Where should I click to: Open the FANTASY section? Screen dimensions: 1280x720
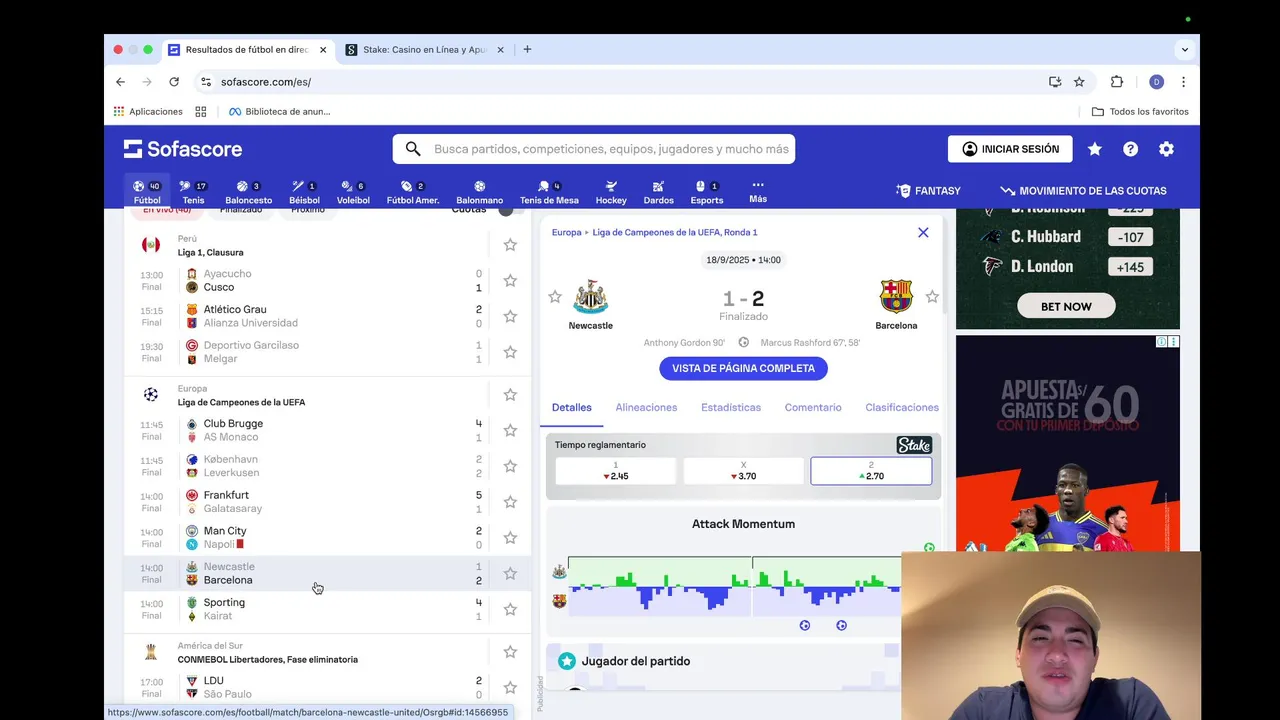click(x=928, y=191)
